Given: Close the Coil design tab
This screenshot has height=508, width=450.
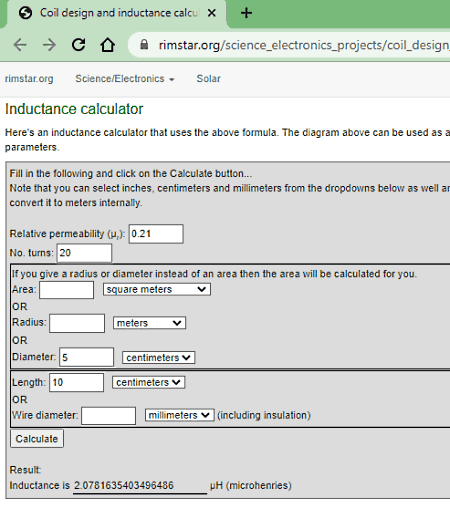Looking at the screenshot, I should (x=212, y=13).
